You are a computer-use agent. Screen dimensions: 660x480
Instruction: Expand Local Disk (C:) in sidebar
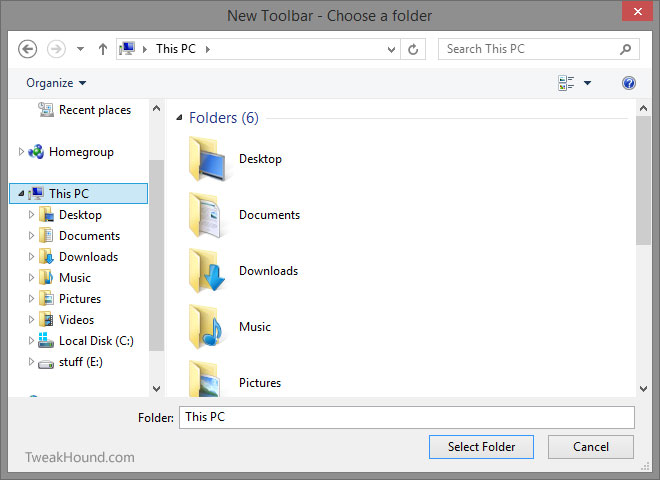coord(31,341)
